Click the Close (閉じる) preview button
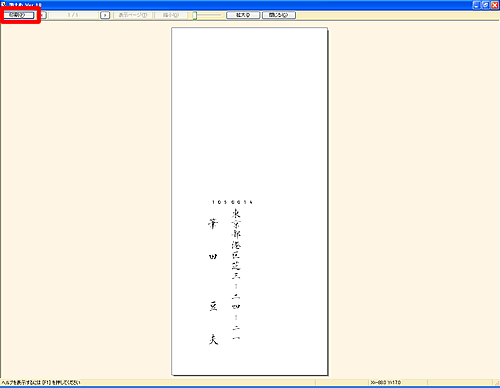 (x=279, y=15)
